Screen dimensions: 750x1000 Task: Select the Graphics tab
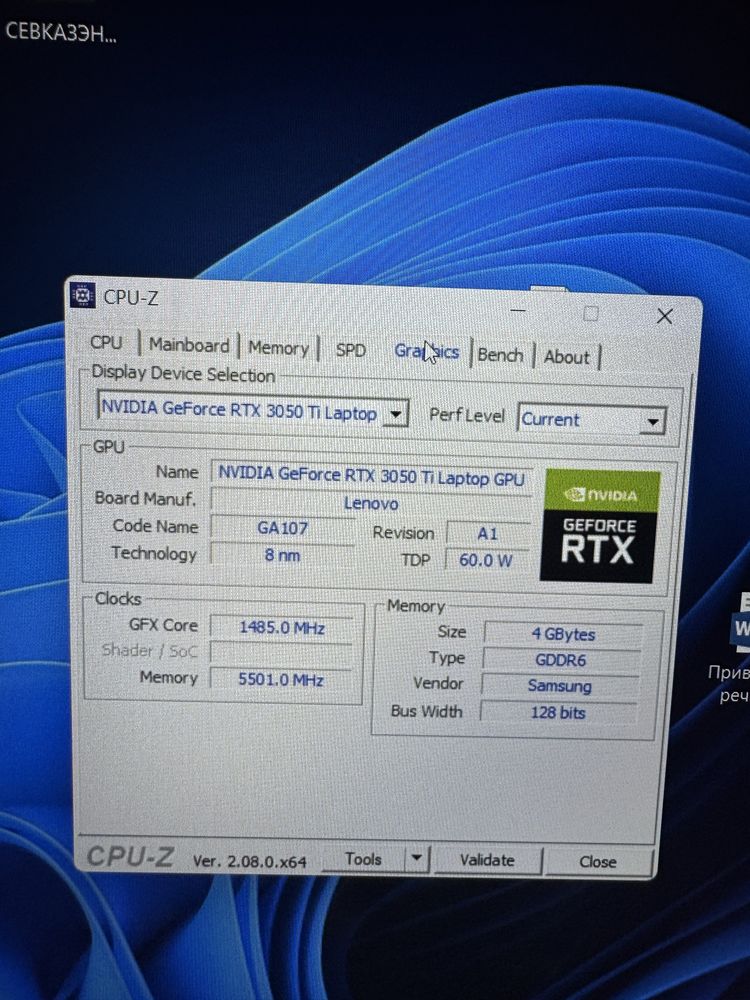click(427, 351)
